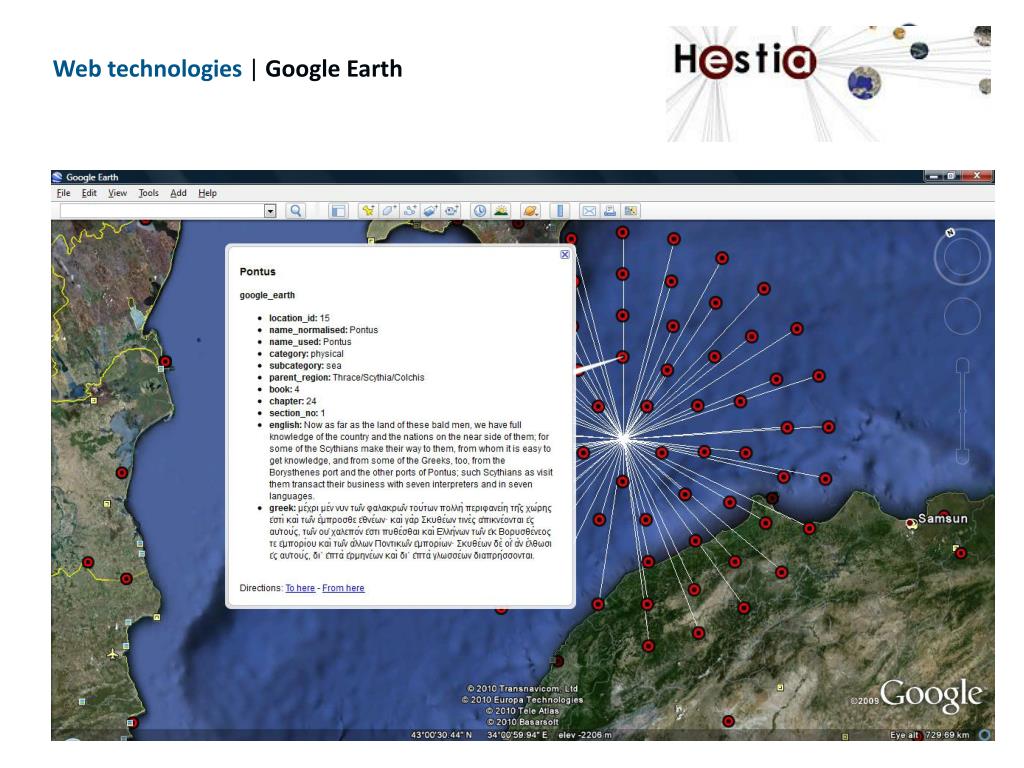Open the File menu
This screenshot has height=768, width=1024.
click(x=63, y=193)
